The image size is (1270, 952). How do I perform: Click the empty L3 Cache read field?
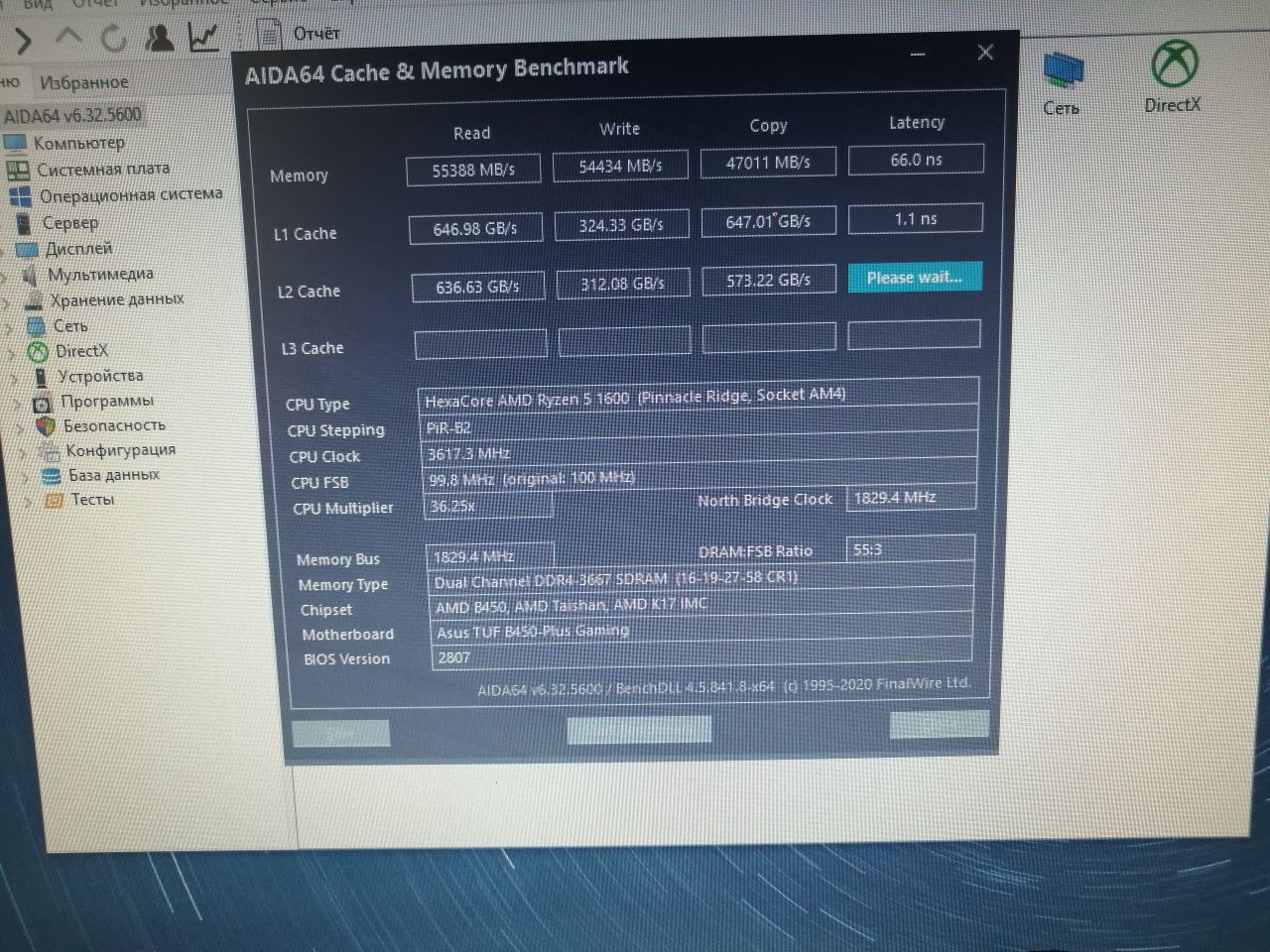481,344
